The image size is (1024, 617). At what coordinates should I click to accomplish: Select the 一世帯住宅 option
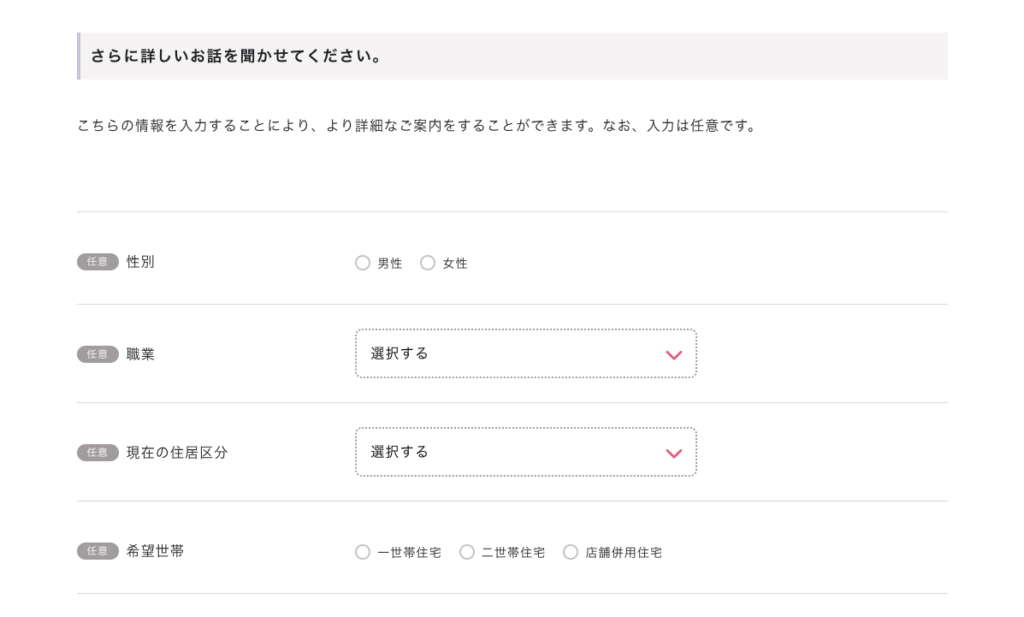(x=362, y=551)
